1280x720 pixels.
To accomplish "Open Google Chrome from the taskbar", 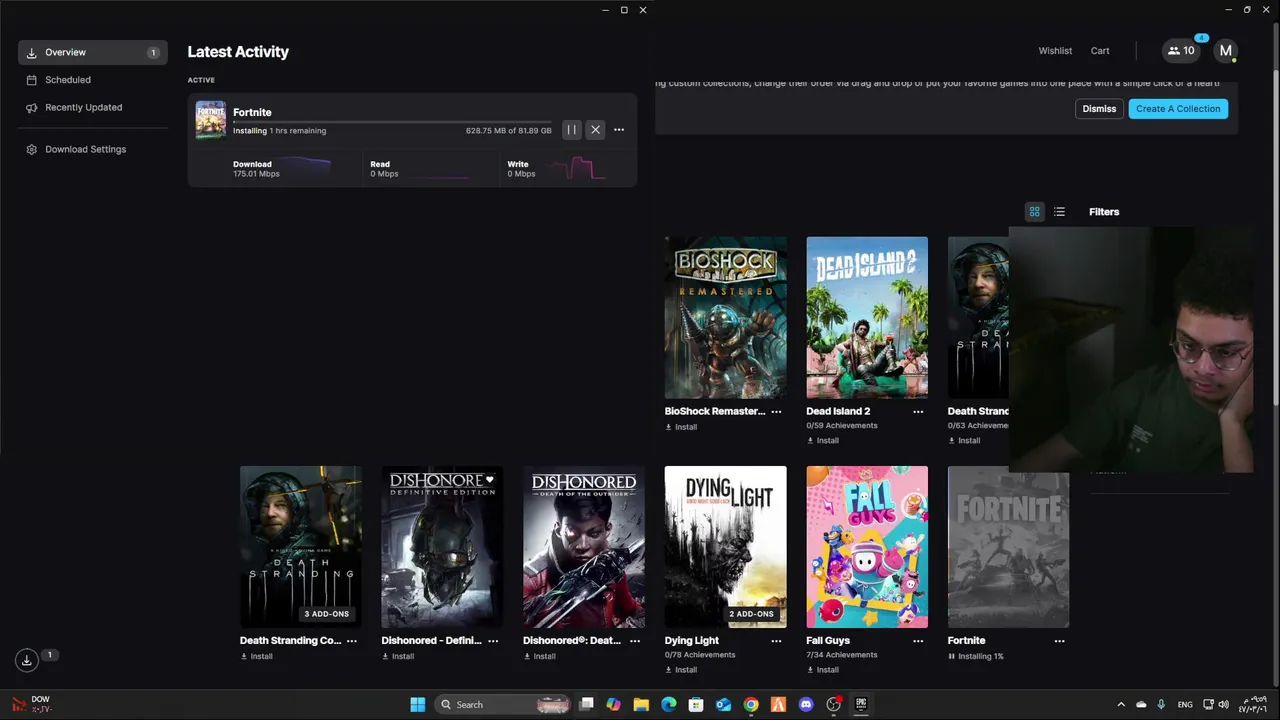I will (751, 705).
